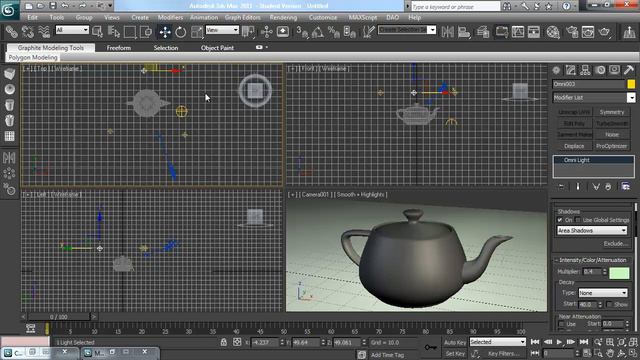Select the Move tool in the toolbar
This screenshot has width=640, height=360.
tap(165, 32)
